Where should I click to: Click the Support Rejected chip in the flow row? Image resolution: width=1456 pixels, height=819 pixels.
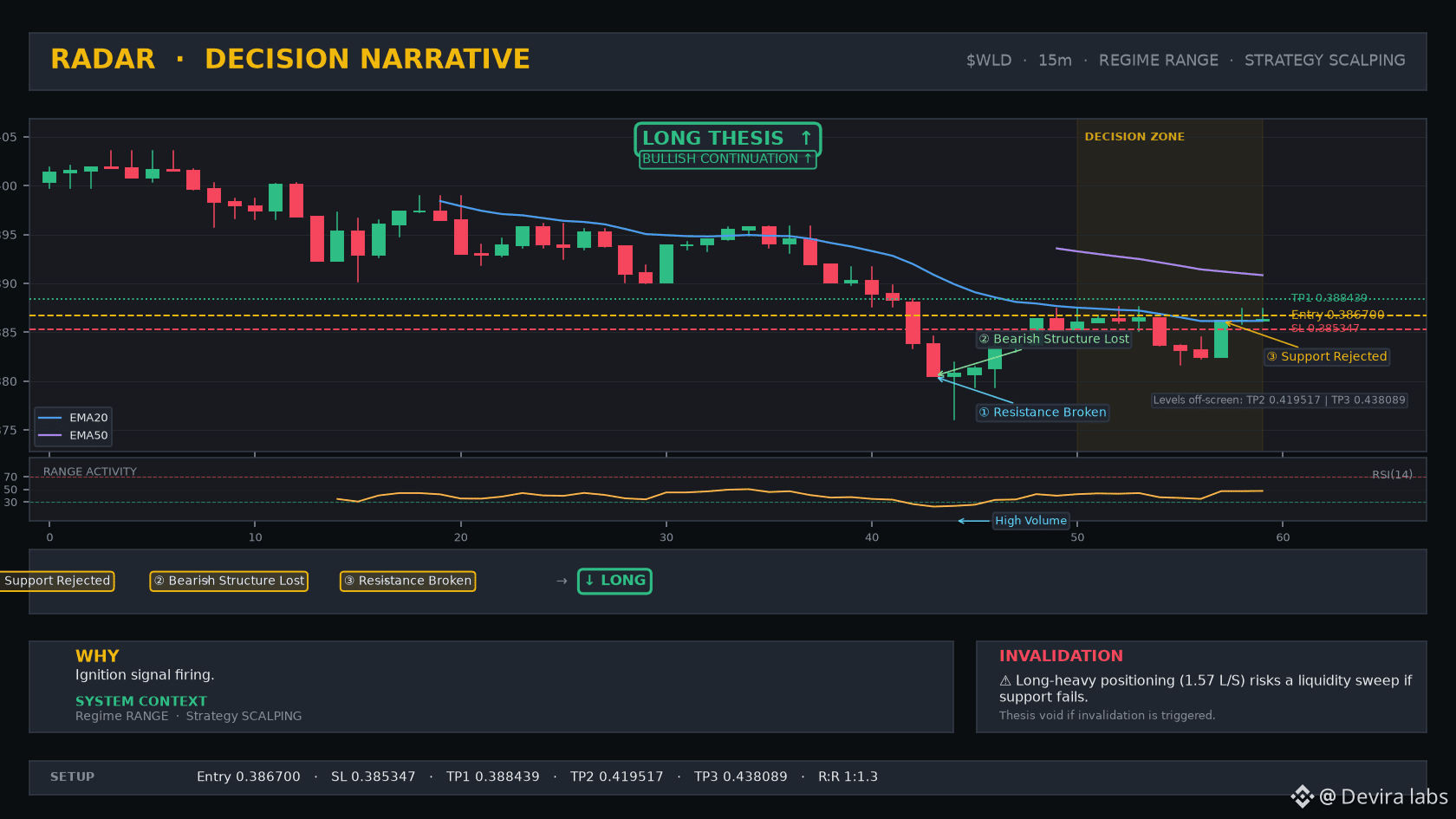57,581
